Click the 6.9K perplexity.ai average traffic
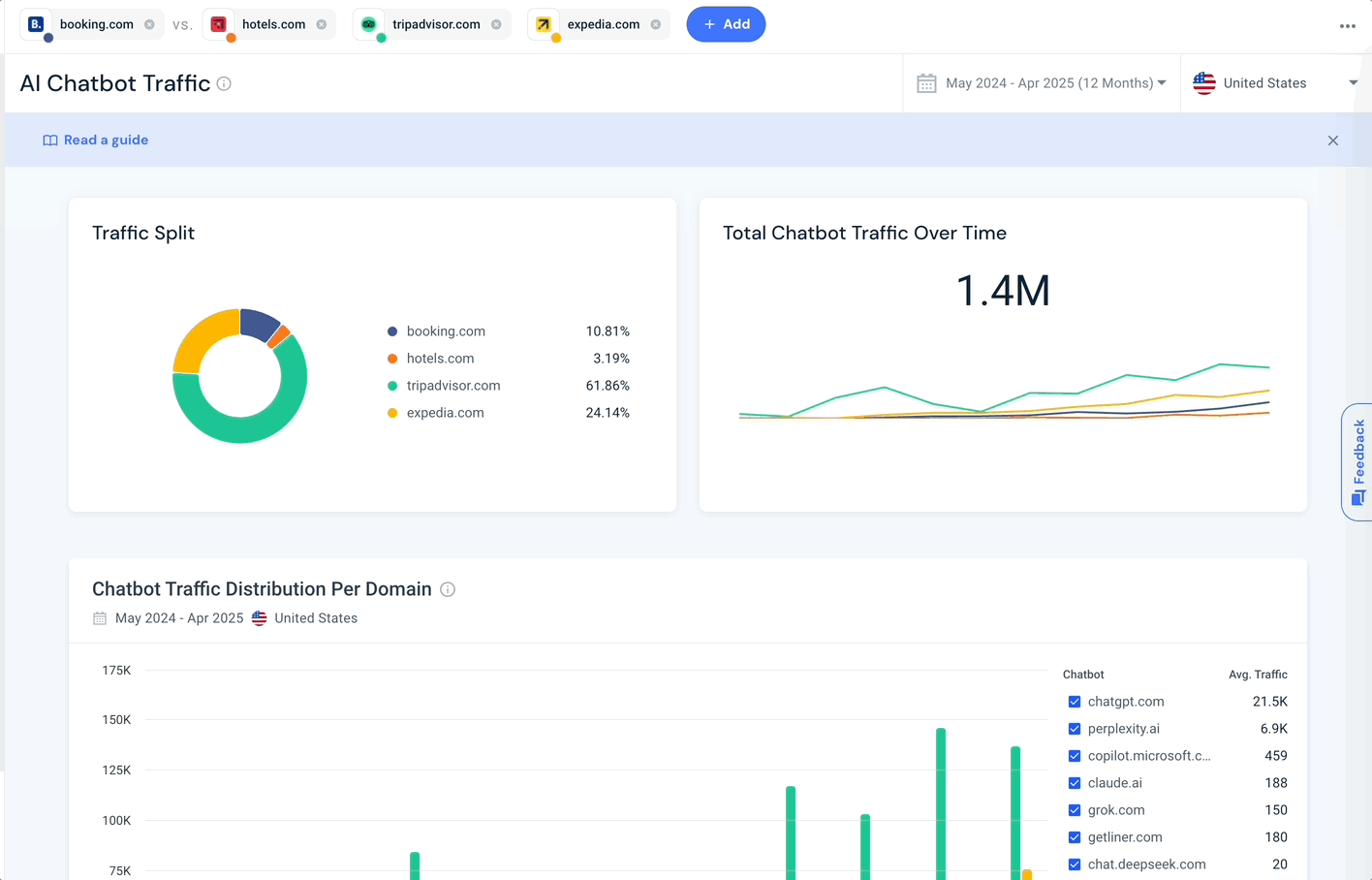Screen dimensions: 1372x880 pos(1274,729)
